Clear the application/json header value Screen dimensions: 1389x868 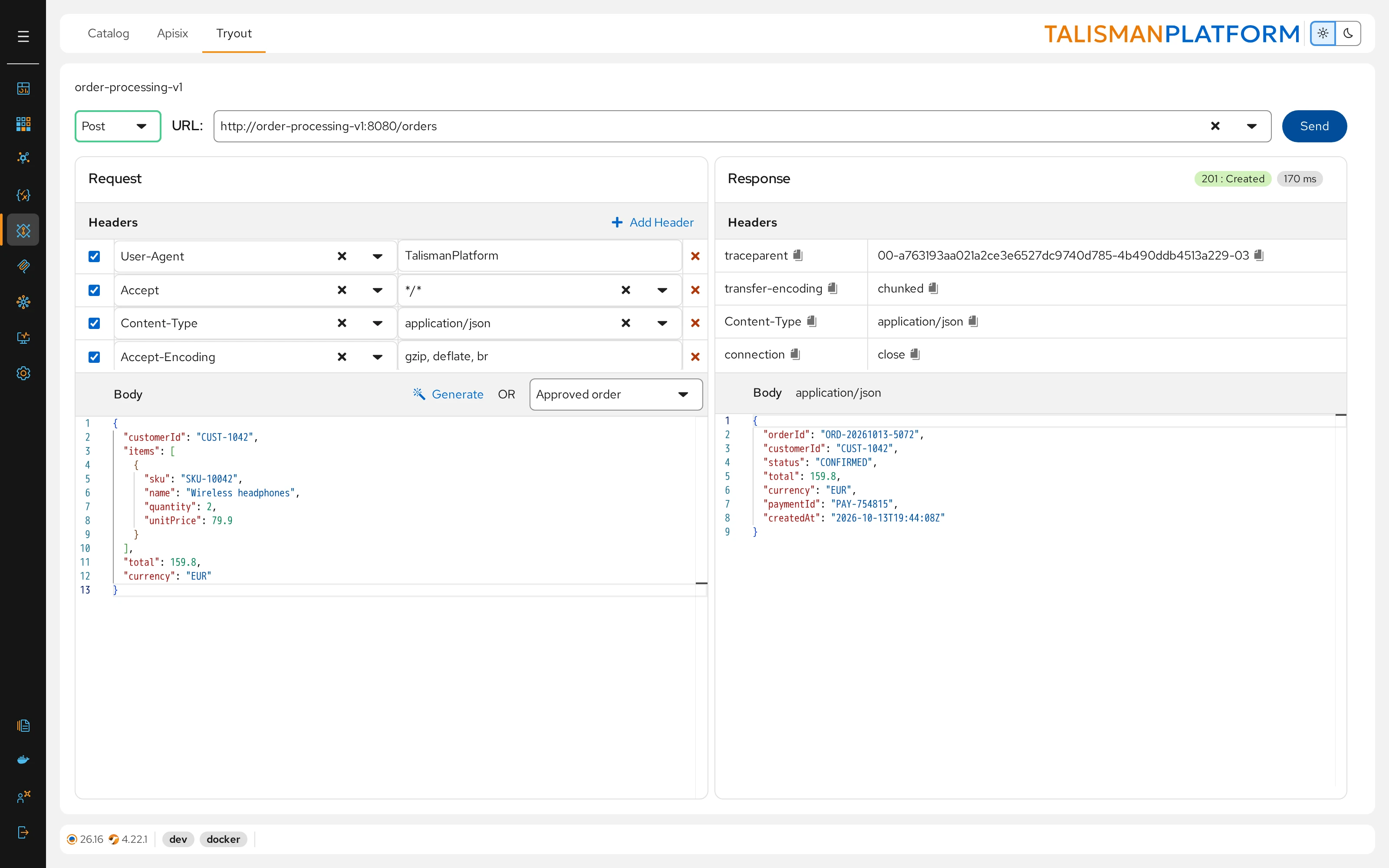(625, 323)
